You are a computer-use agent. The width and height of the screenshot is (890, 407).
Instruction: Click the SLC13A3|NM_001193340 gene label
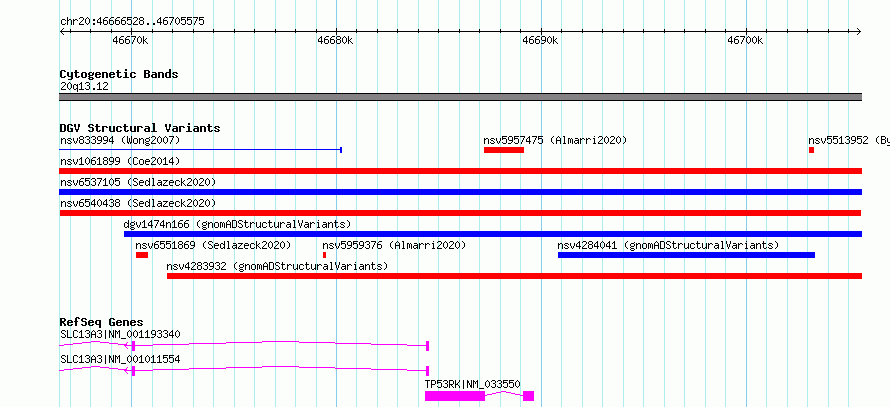[120, 334]
